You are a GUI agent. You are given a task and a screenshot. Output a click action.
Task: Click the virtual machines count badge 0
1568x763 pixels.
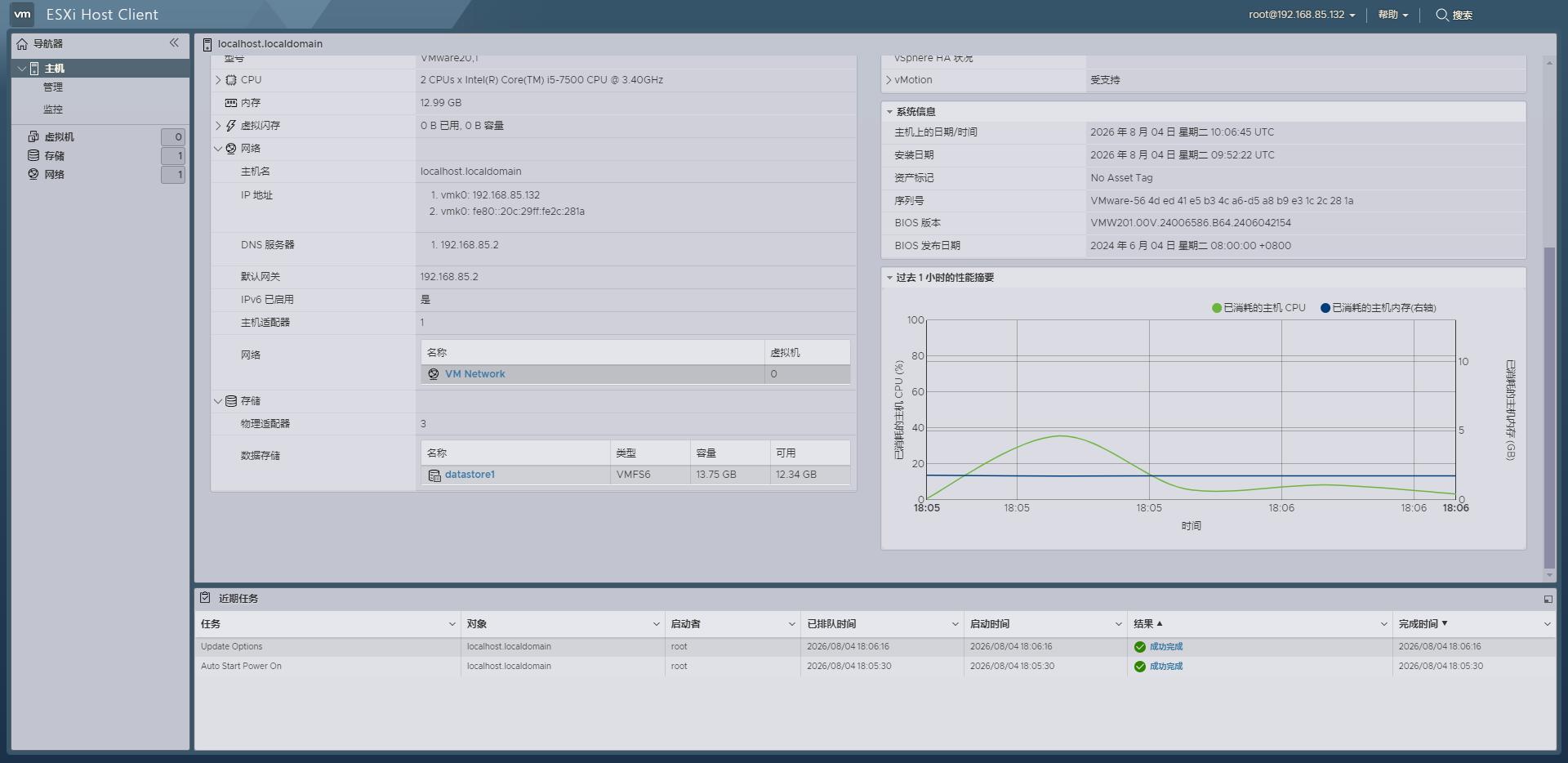pos(172,137)
